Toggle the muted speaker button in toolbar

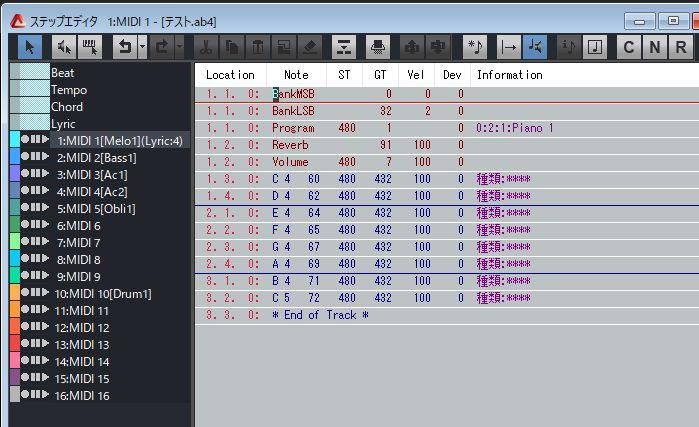pyautogui.click(x=537, y=46)
